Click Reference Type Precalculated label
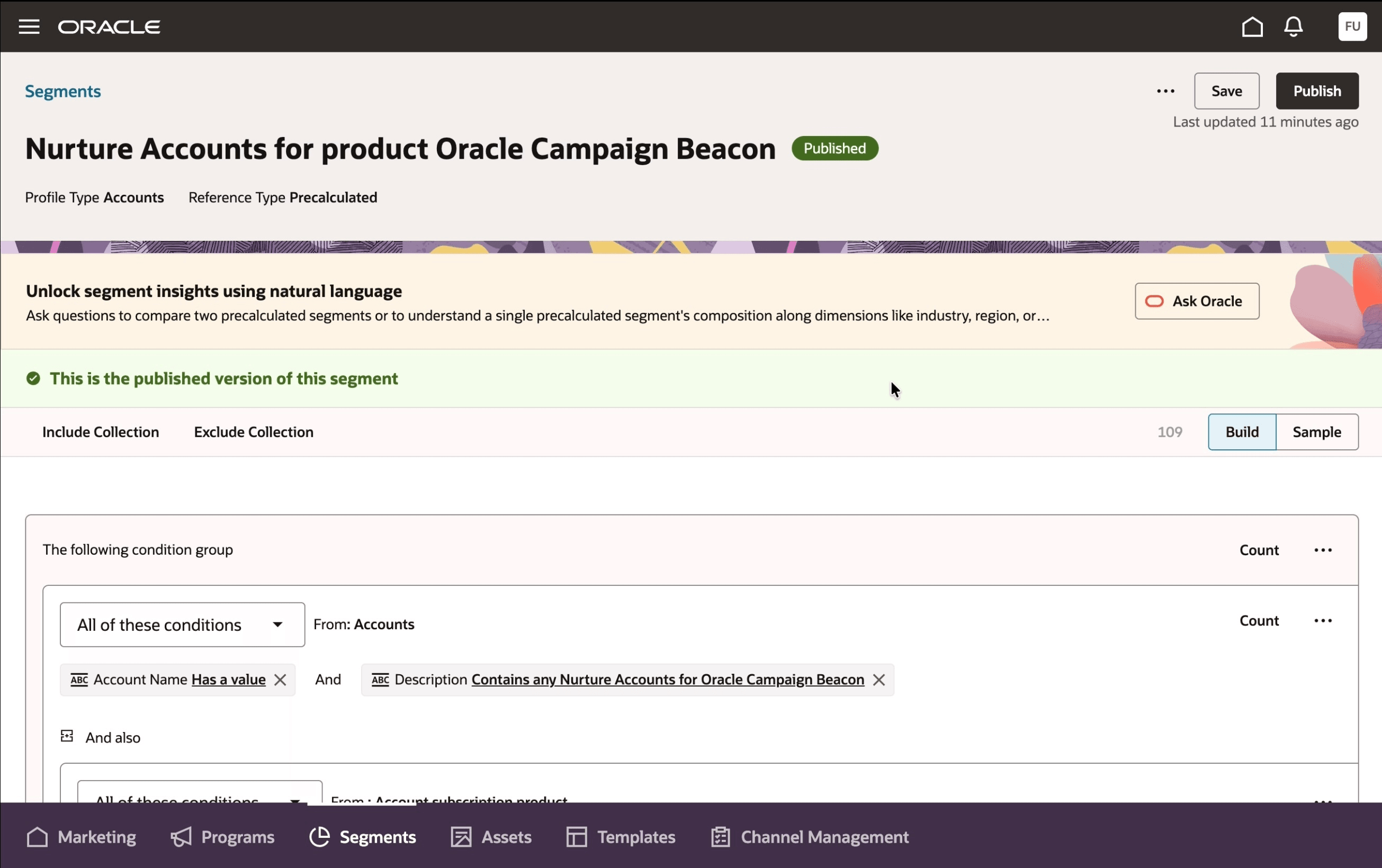The image size is (1382, 868). [283, 197]
